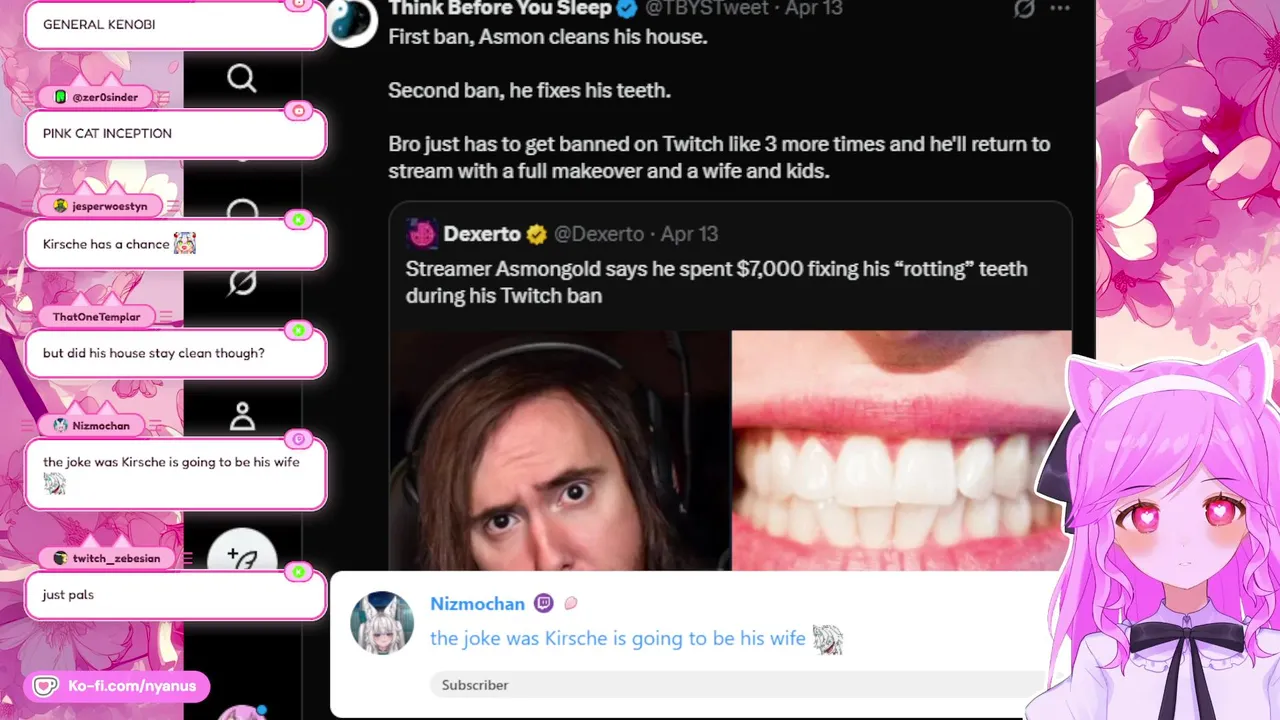Viewport: 1280px width, 720px height.
Task: Open the Asmongold face photo
Action: (560, 451)
